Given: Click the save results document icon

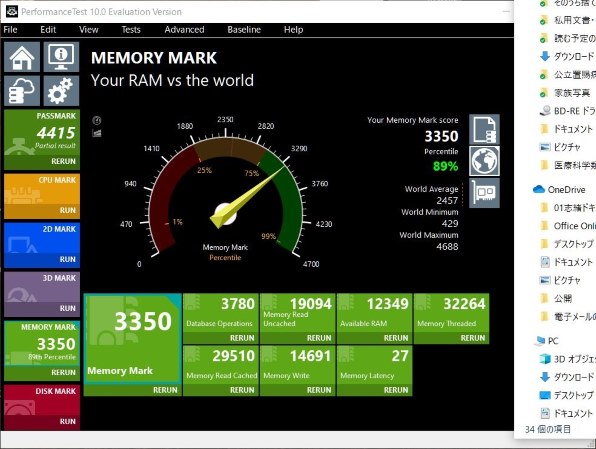Looking at the screenshot, I should click(484, 129).
